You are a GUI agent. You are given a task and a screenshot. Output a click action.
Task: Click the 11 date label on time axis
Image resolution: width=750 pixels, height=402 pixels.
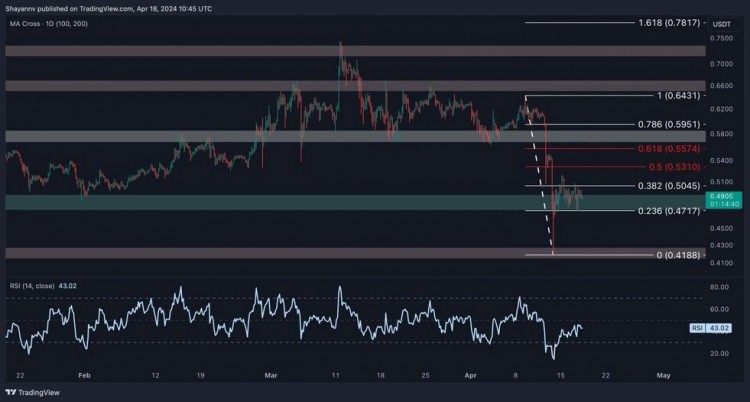click(335, 376)
